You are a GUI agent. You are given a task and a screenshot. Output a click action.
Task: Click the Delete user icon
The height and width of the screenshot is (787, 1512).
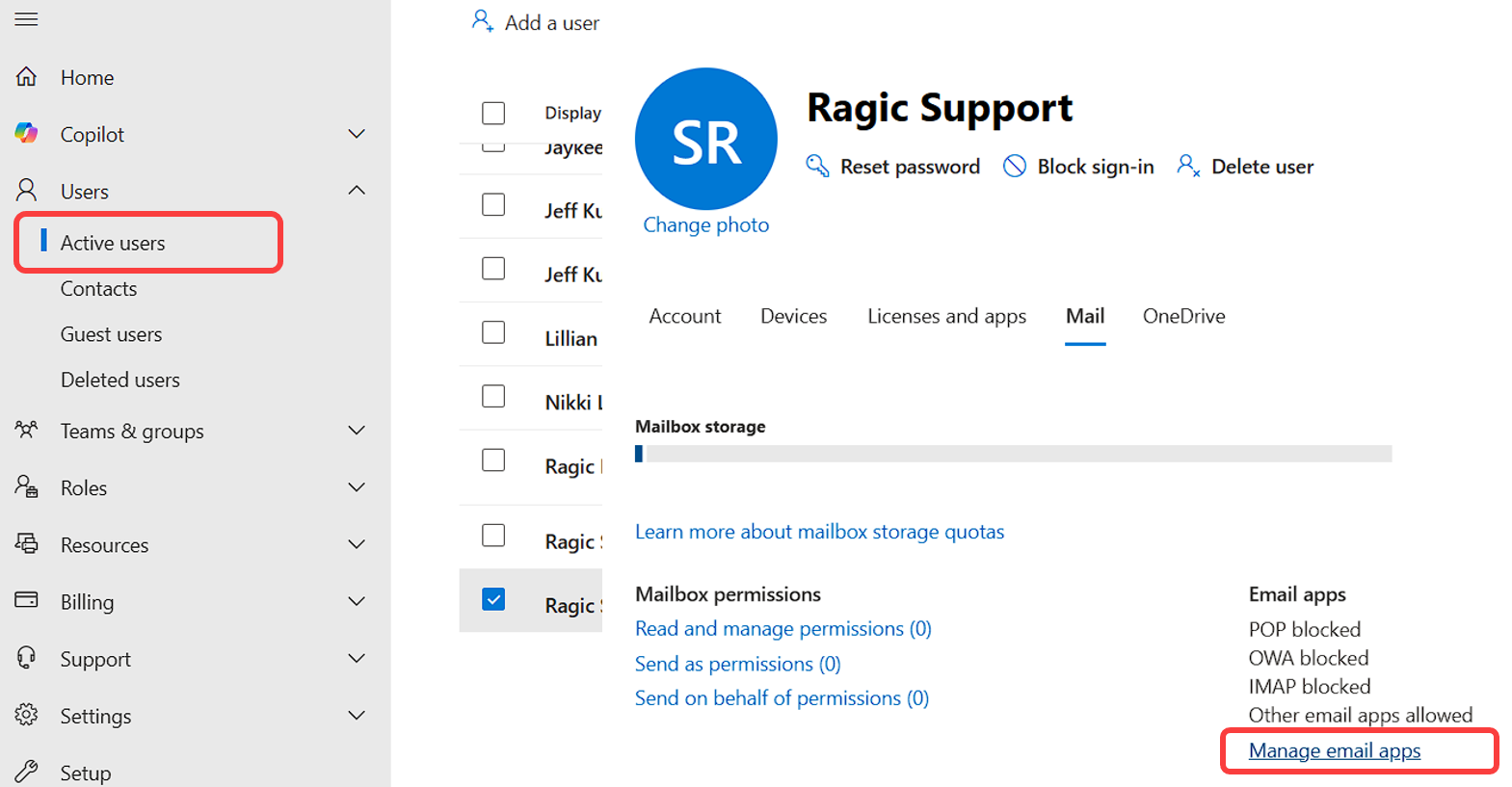pos(1188,166)
